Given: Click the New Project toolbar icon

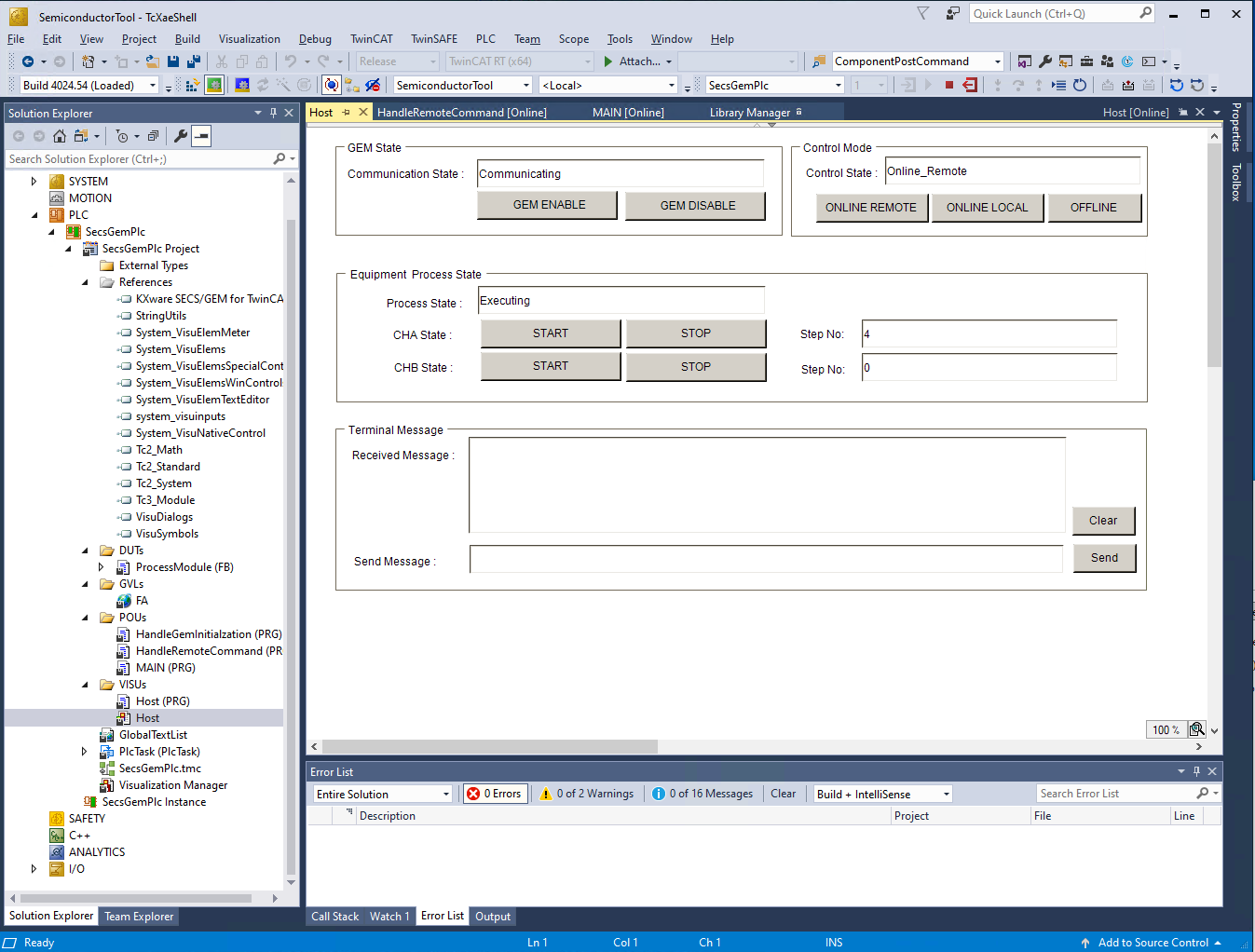Looking at the screenshot, I should coord(88,61).
